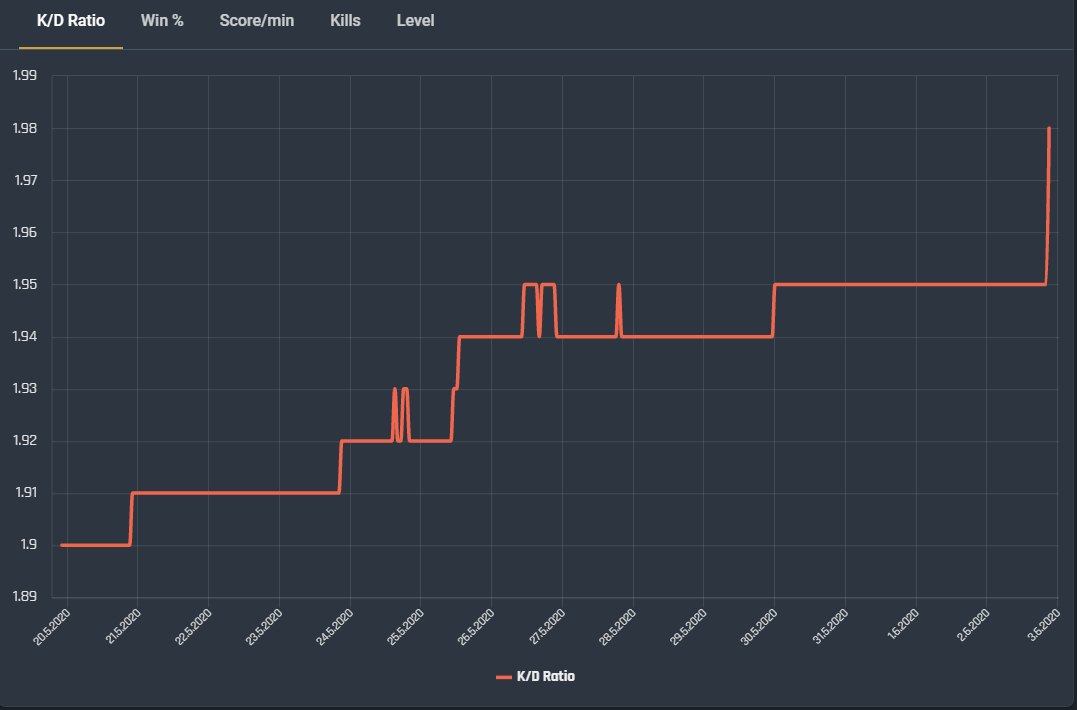The image size is (1077, 710).
Task: Click the 1.94 y-axis label
Action: tap(25, 336)
